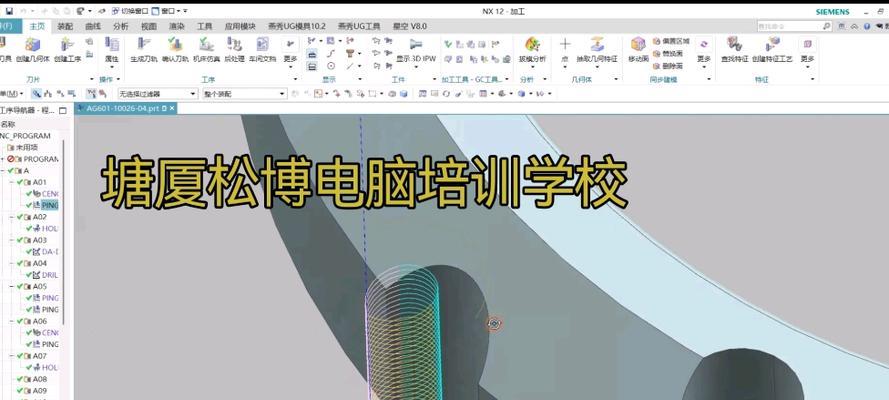Click the search magnifier icon in command finder
The height and width of the screenshot is (400, 889).
tap(827, 26)
